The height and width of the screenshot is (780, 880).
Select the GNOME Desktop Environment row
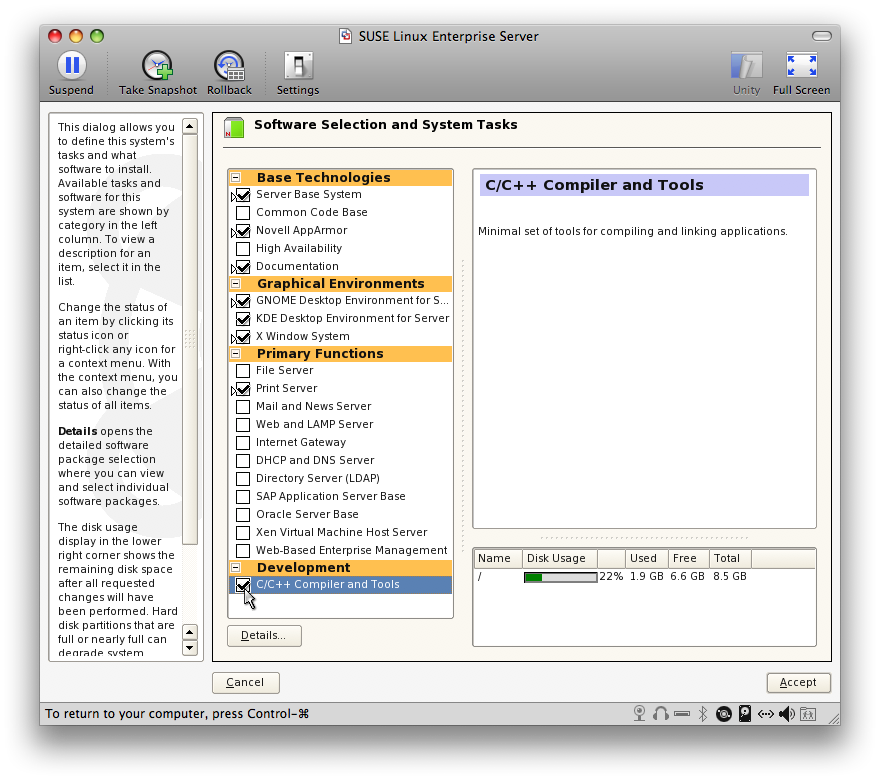pos(341,300)
